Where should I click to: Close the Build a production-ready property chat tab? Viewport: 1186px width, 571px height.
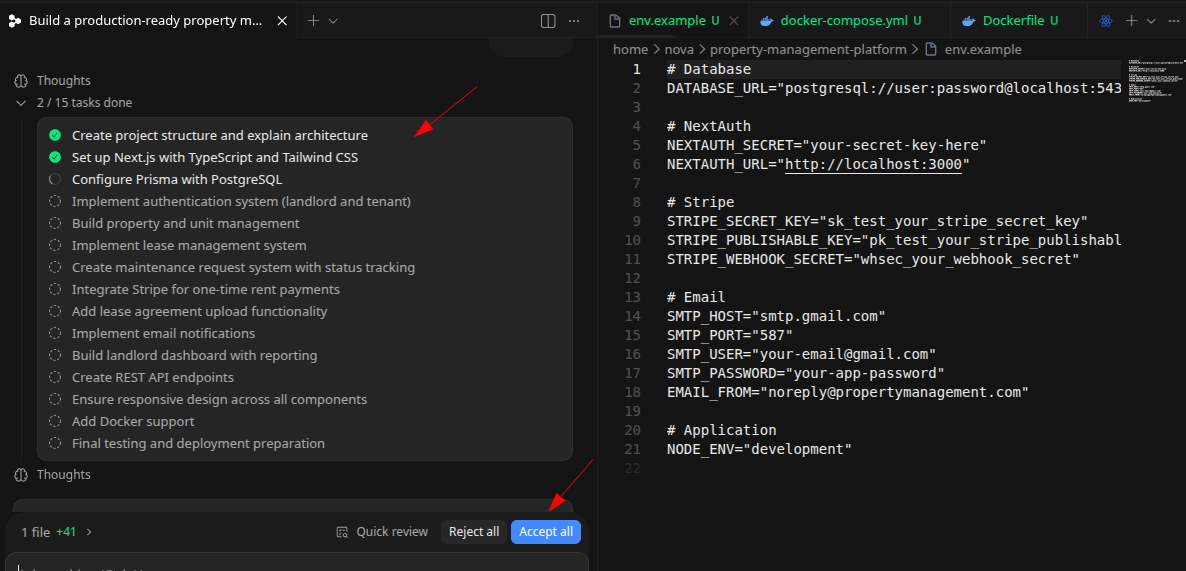tap(282, 21)
